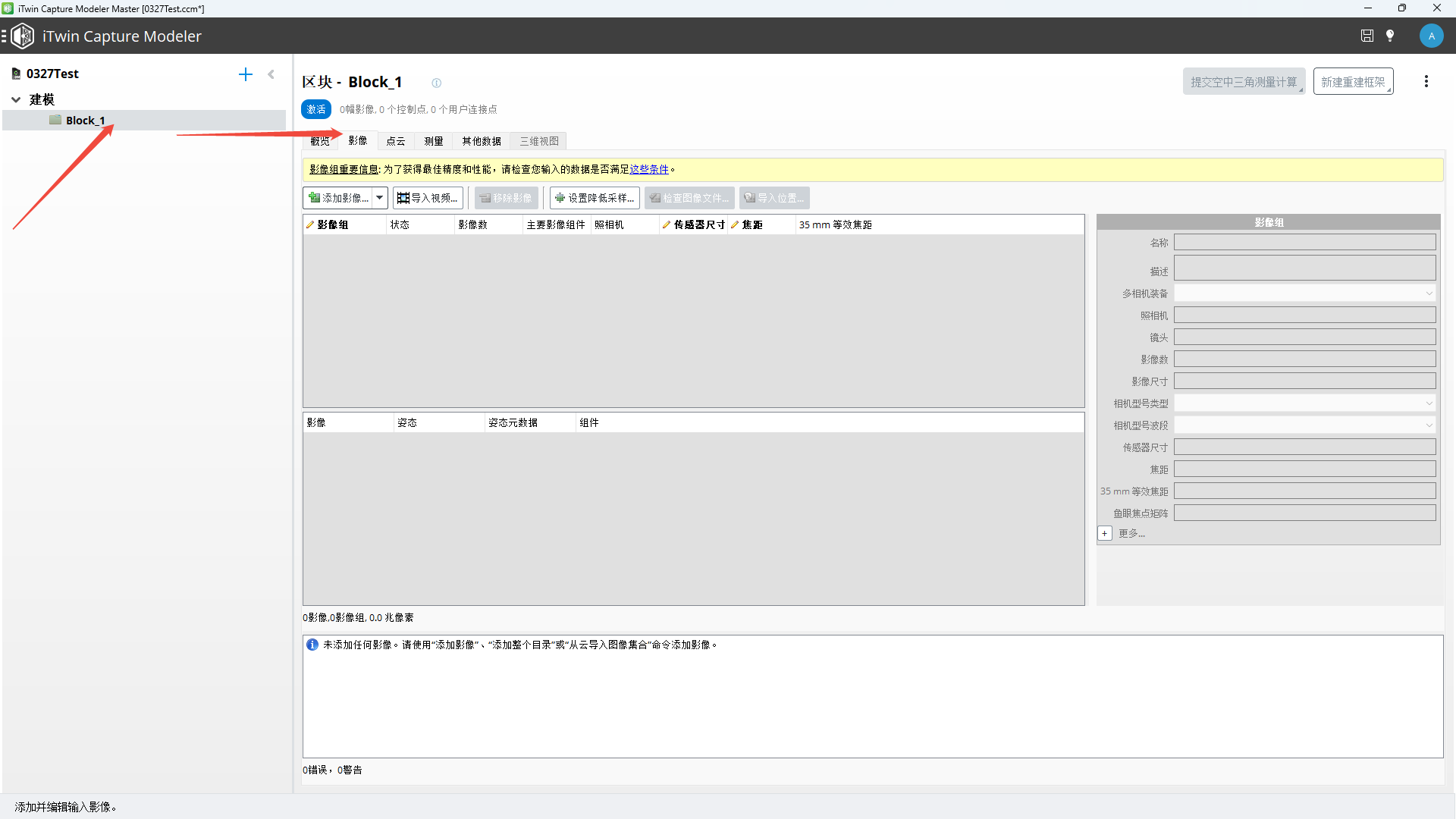Screen dimensions: 1456x819
Task: Click the hamburger menu beside app logo
Action: (4, 36)
